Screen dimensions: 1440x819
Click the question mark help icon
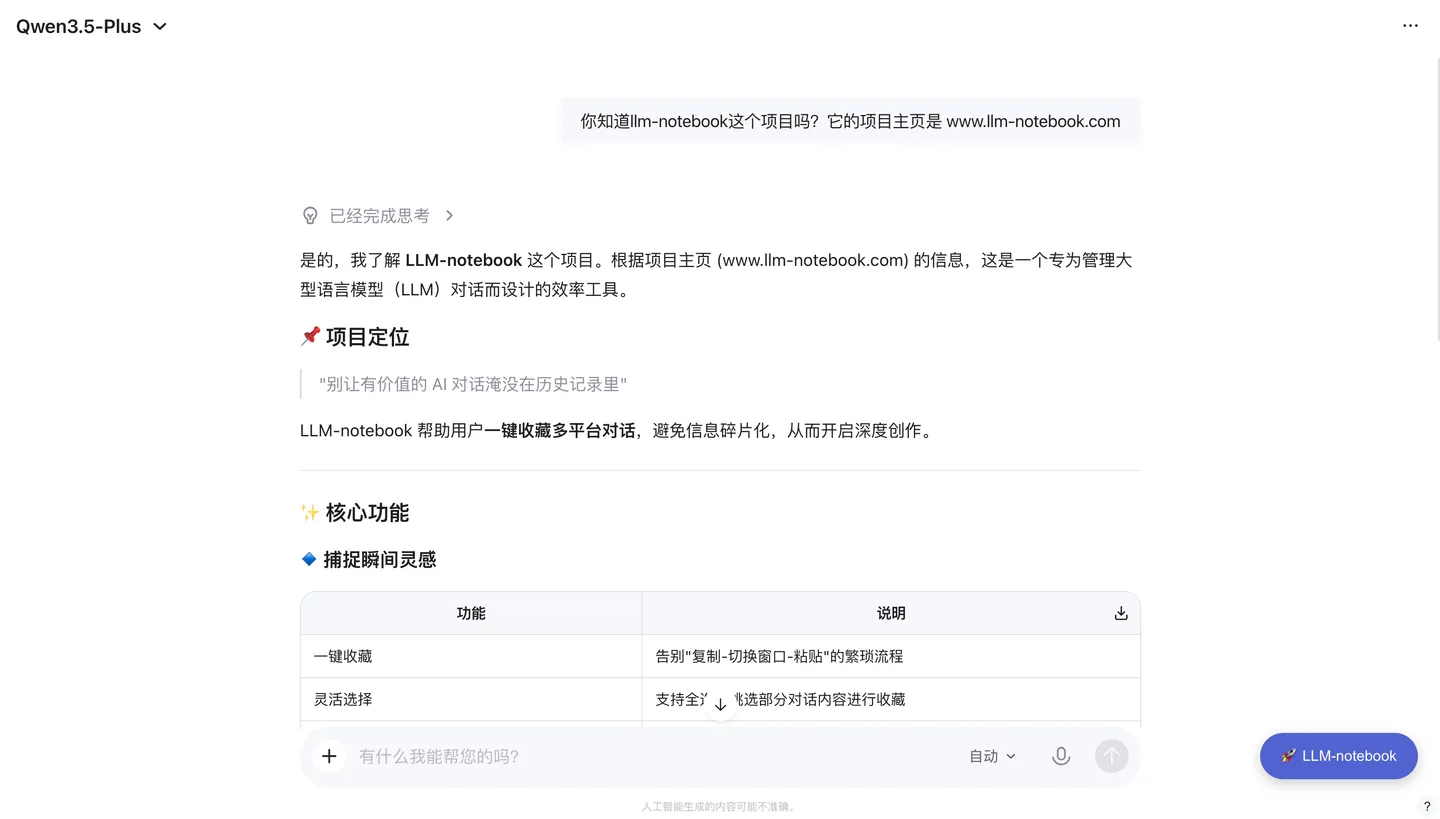1427,806
